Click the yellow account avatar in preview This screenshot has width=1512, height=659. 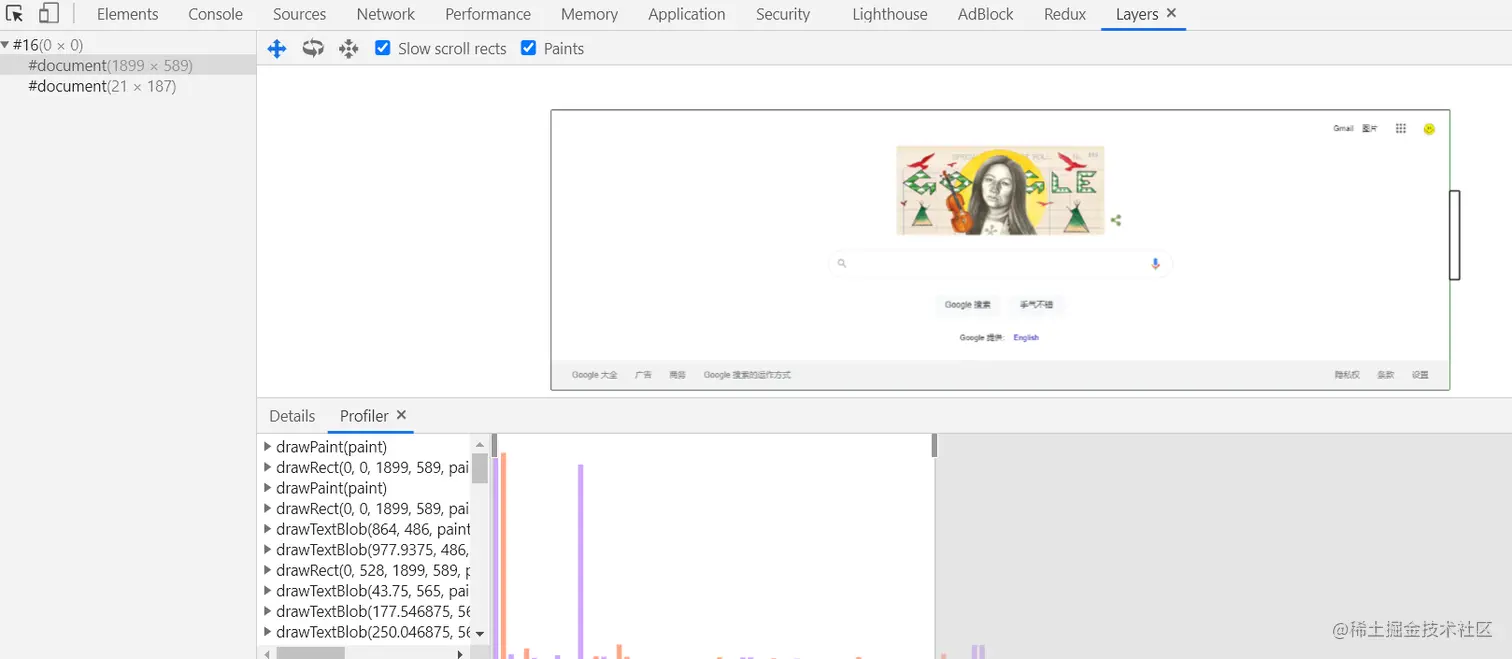point(1429,128)
